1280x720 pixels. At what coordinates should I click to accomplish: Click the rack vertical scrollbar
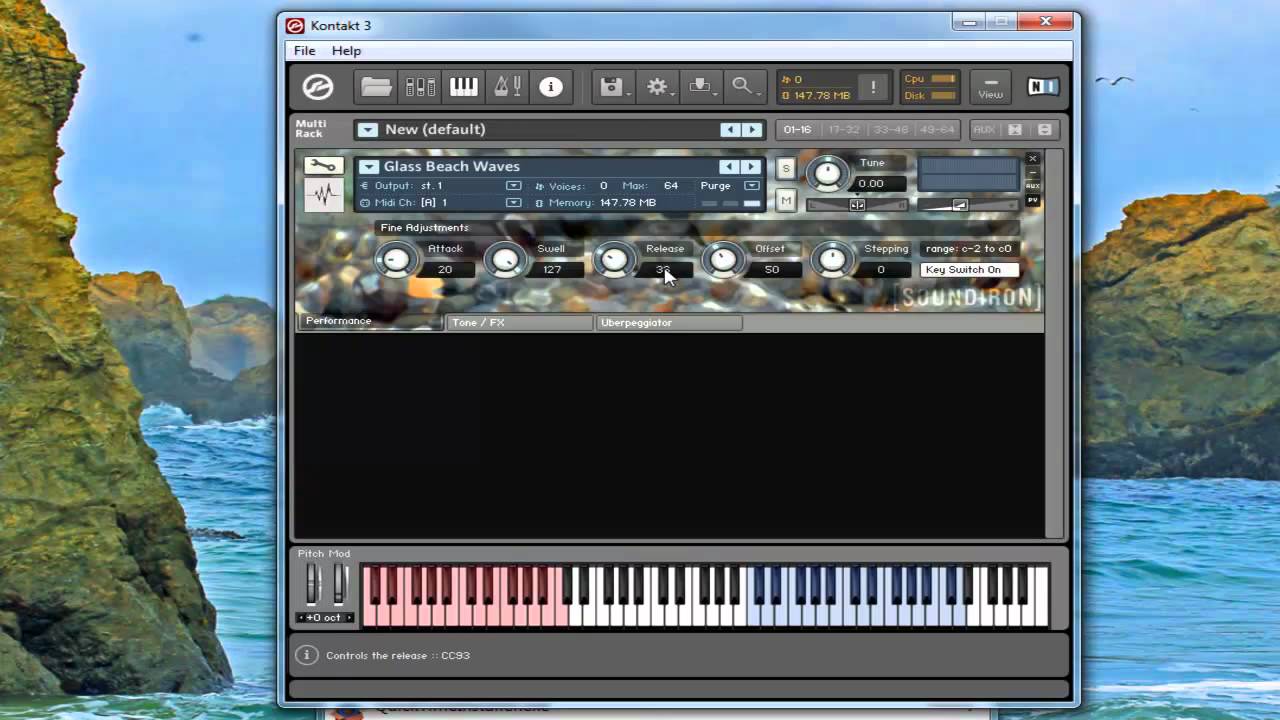[1055, 343]
